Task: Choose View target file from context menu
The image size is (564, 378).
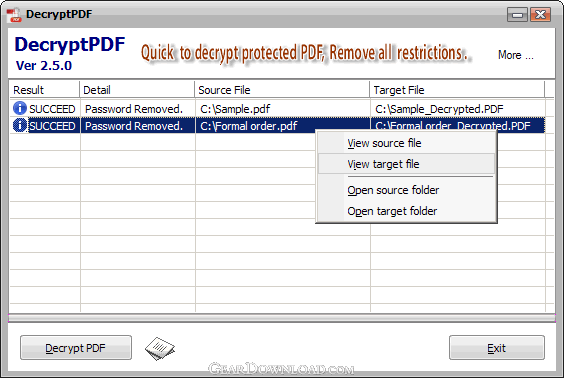Action: 406,164
